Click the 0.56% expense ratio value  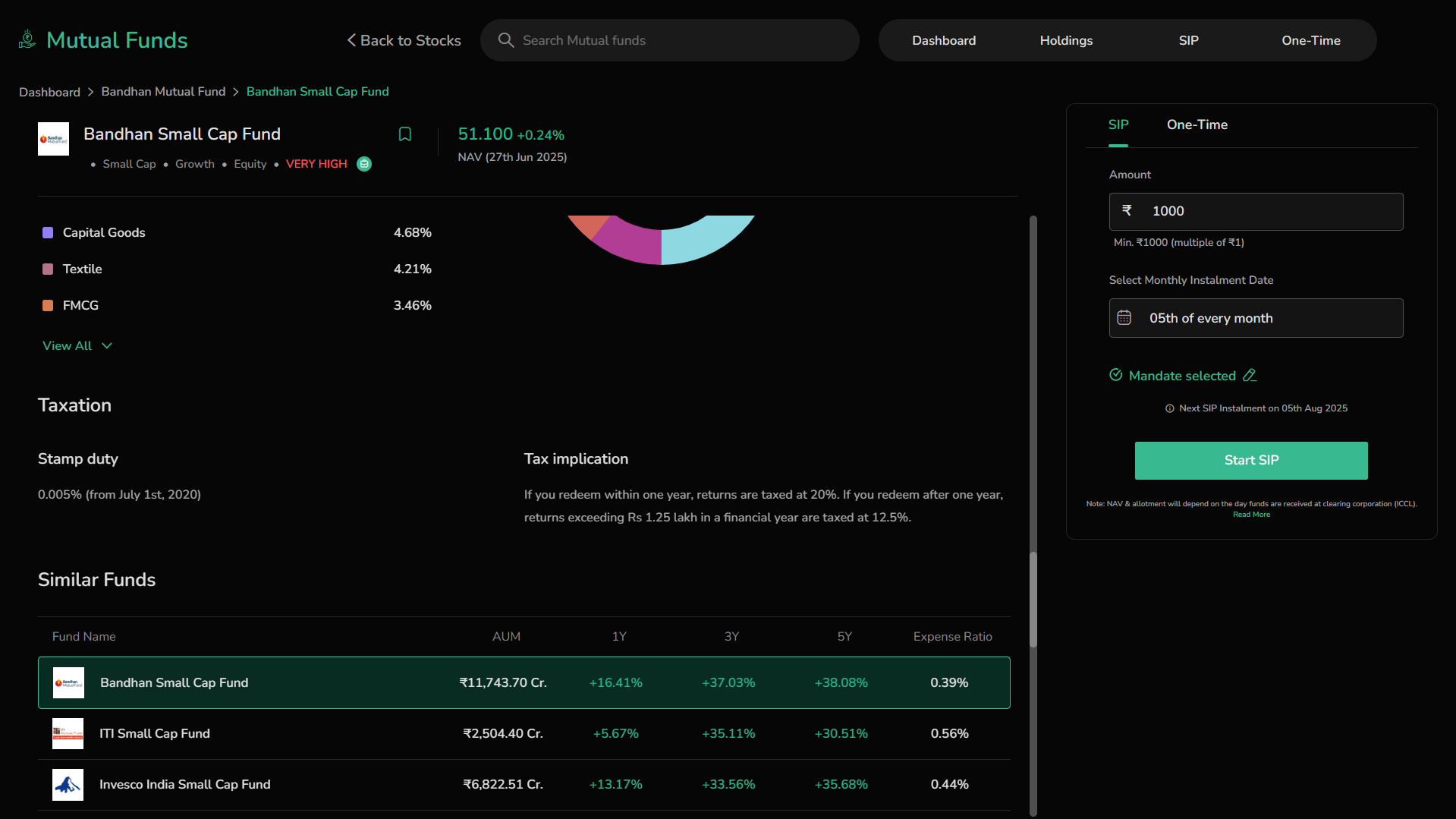click(x=949, y=734)
